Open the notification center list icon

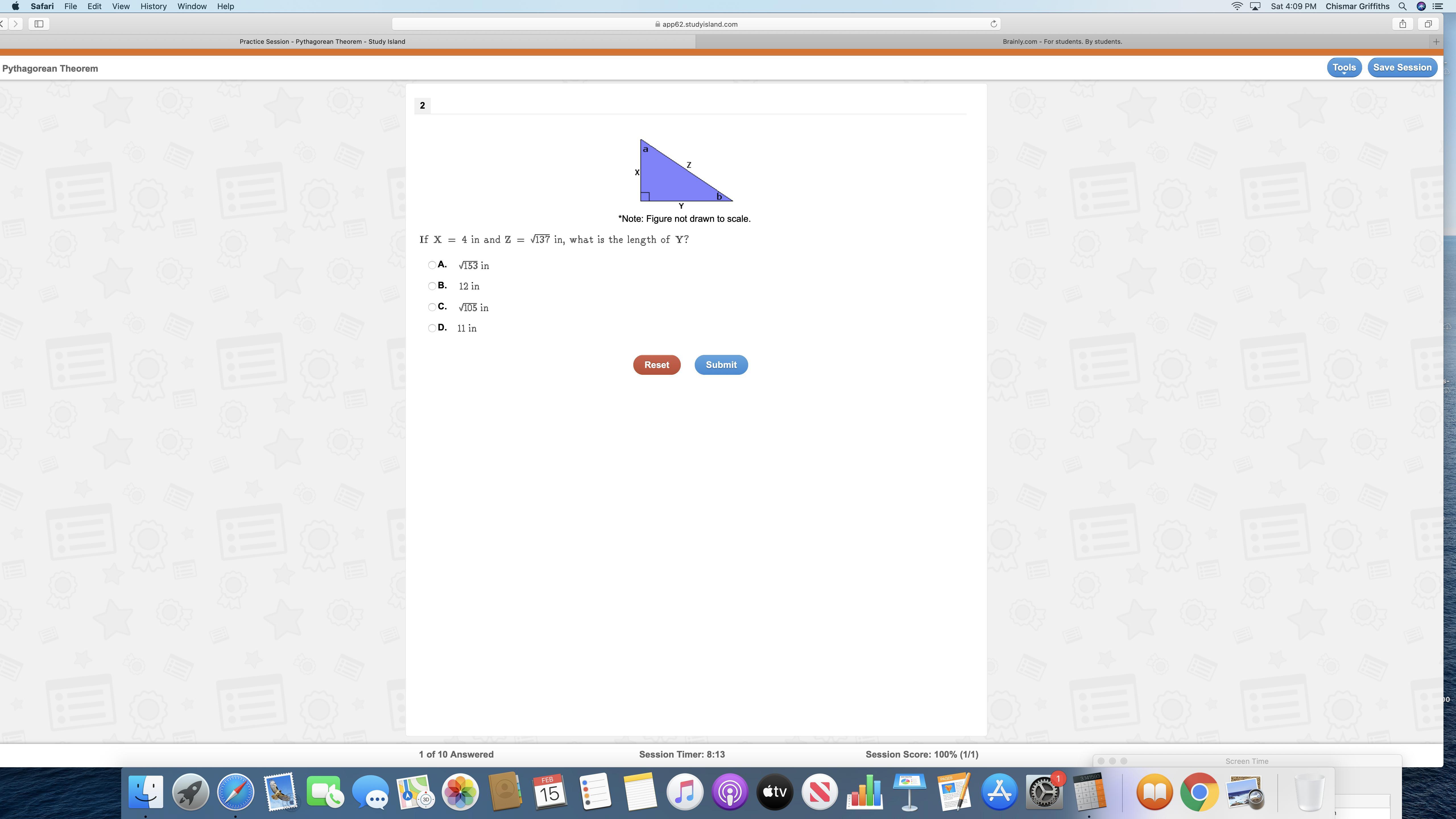[1438, 6]
